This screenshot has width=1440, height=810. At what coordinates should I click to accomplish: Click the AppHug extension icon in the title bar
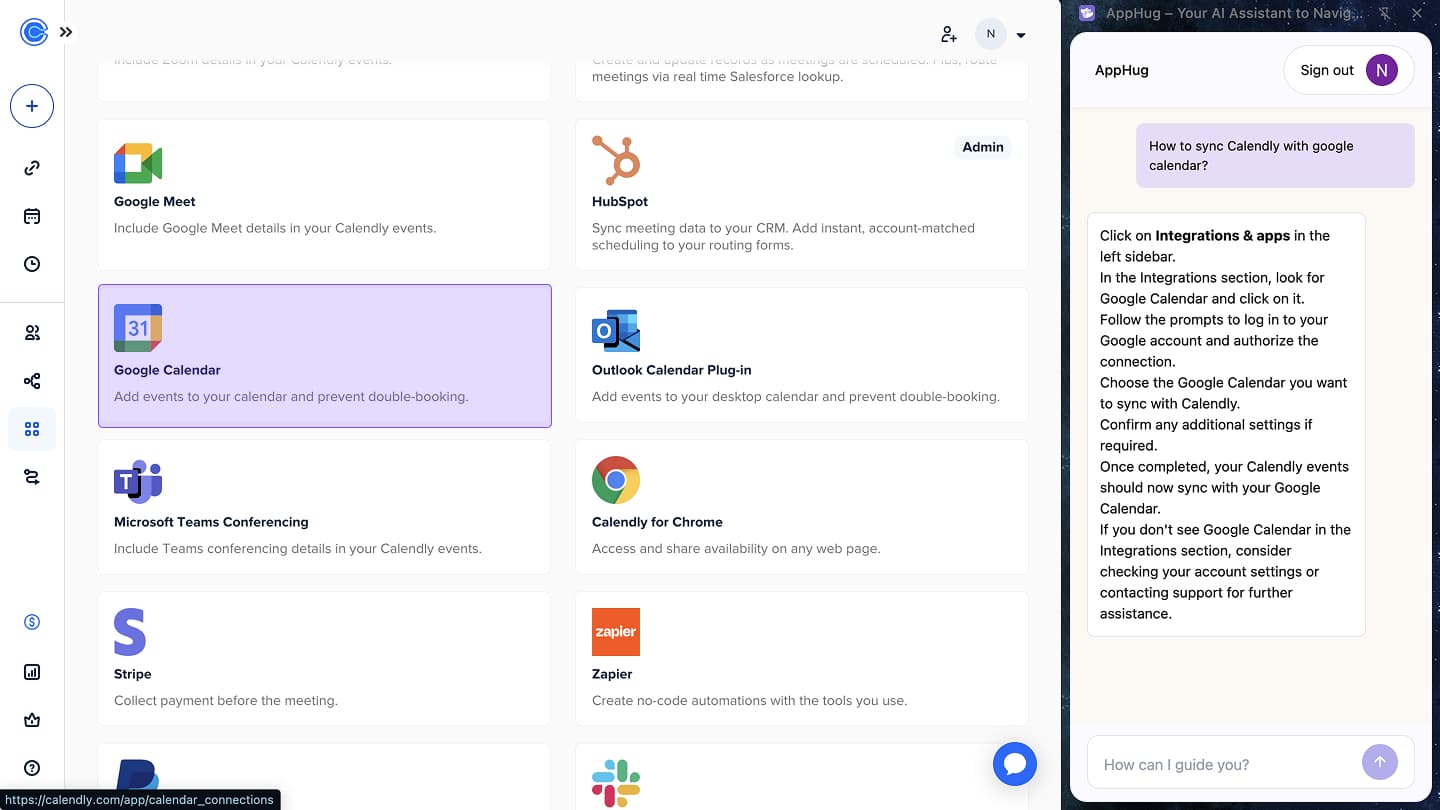click(1087, 13)
